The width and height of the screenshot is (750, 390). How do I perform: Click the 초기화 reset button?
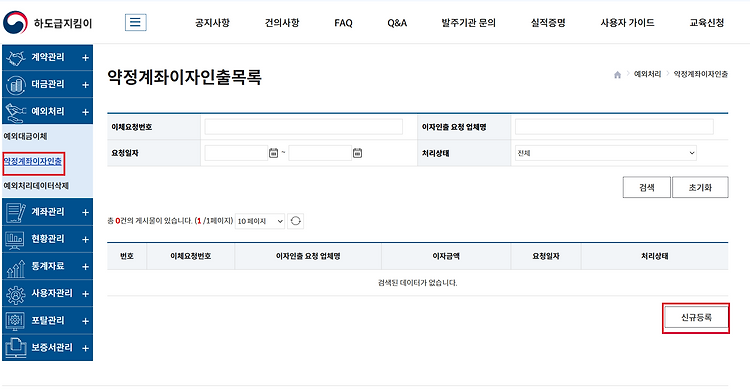coord(700,187)
